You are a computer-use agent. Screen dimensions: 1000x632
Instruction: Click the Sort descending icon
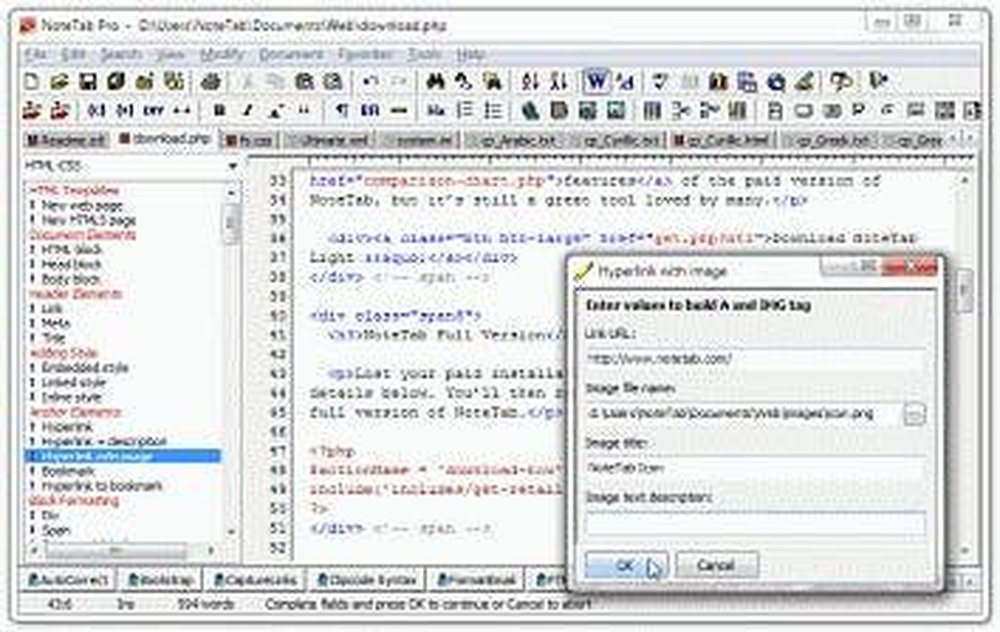pyautogui.click(x=559, y=82)
